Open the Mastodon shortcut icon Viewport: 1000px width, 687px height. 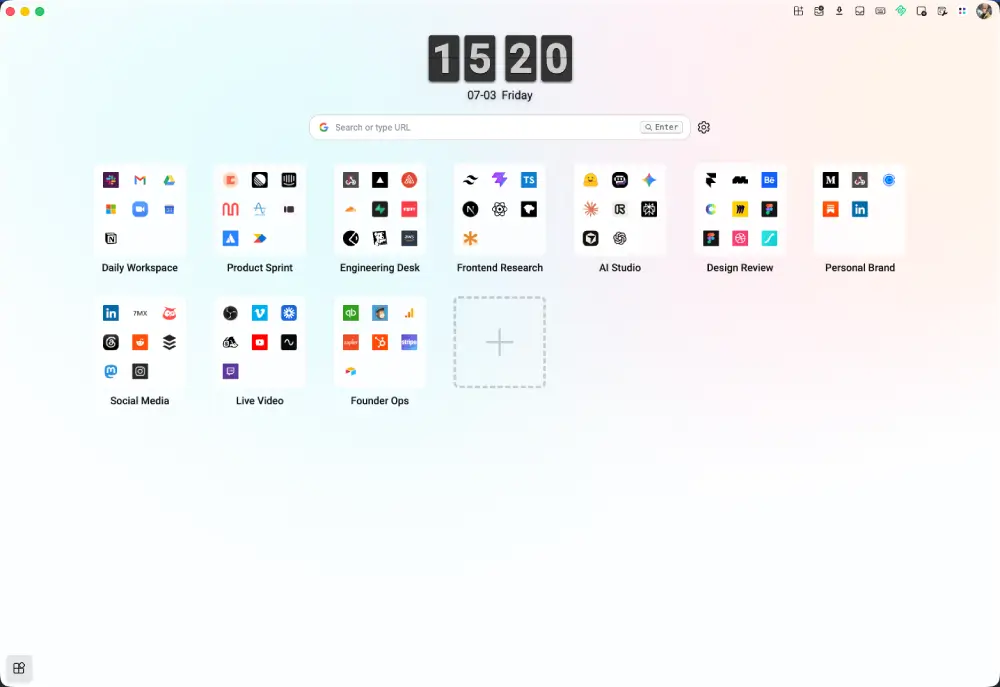(x=111, y=371)
